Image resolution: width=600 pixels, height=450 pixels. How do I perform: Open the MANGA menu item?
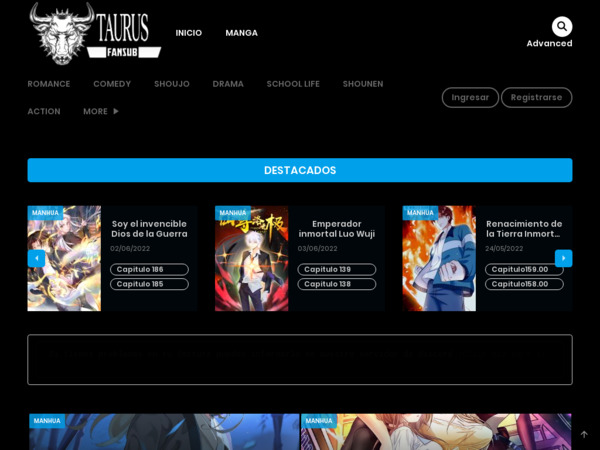tap(241, 33)
